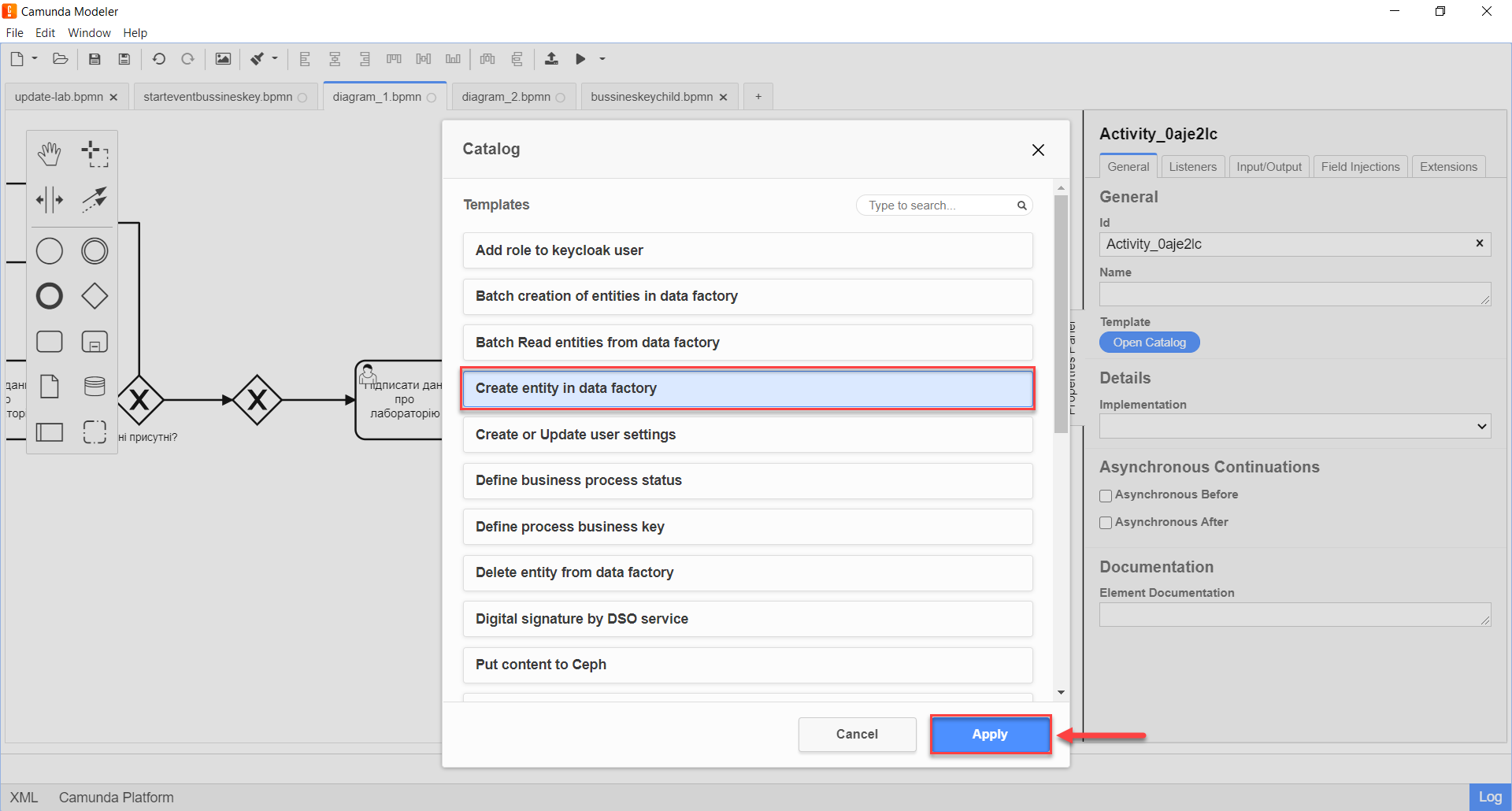This screenshot has width=1512, height=811.
Task: Save the current diagram
Action: (x=94, y=59)
